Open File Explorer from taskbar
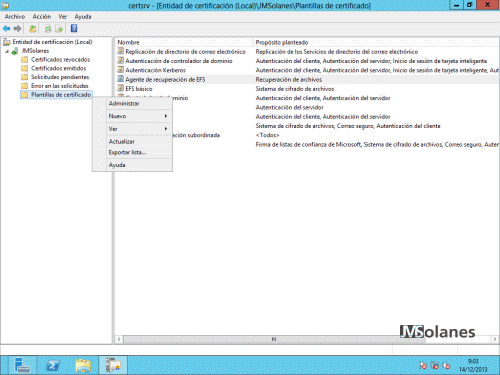The image size is (500, 375). tap(83, 365)
